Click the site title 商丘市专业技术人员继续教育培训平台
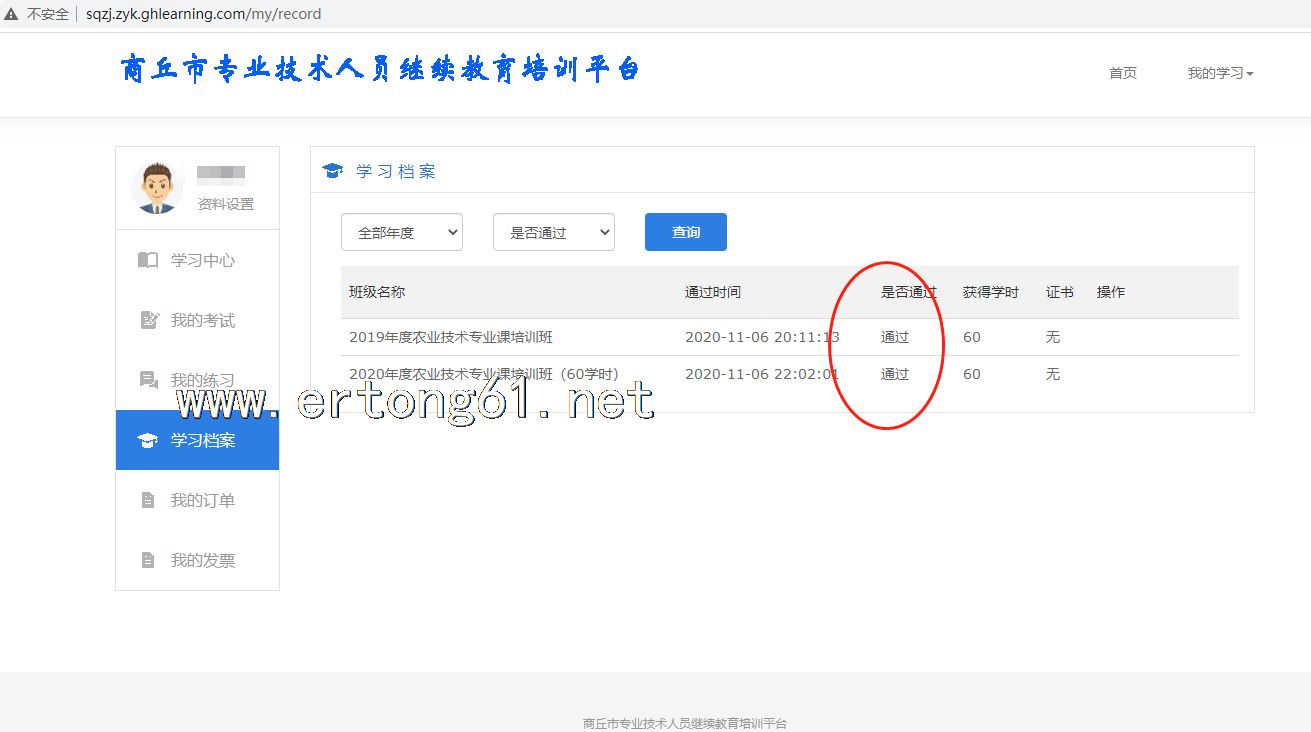The height and width of the screenshot is (732, 1311). (380, 70)
